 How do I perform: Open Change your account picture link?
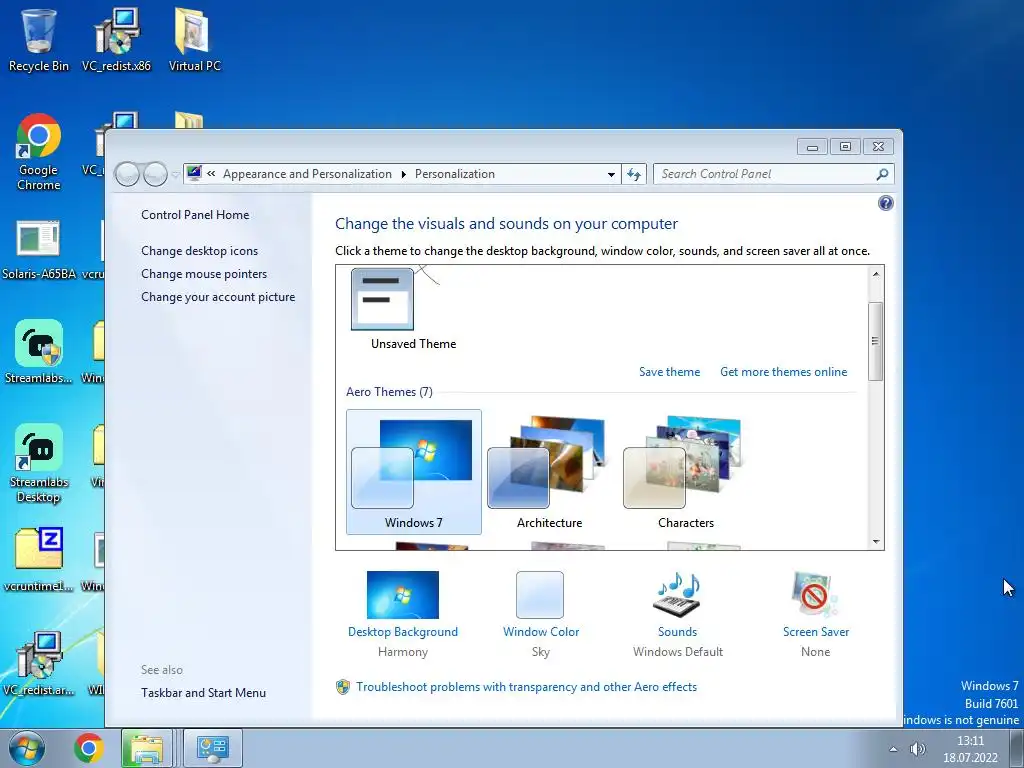[218, 297]
